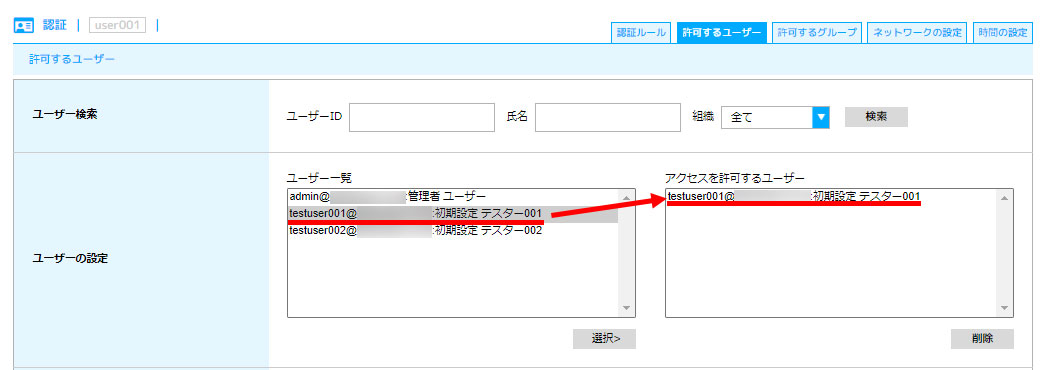Click the 検索 button
This screenshot has width=1046, height=370.
[876, 117]
